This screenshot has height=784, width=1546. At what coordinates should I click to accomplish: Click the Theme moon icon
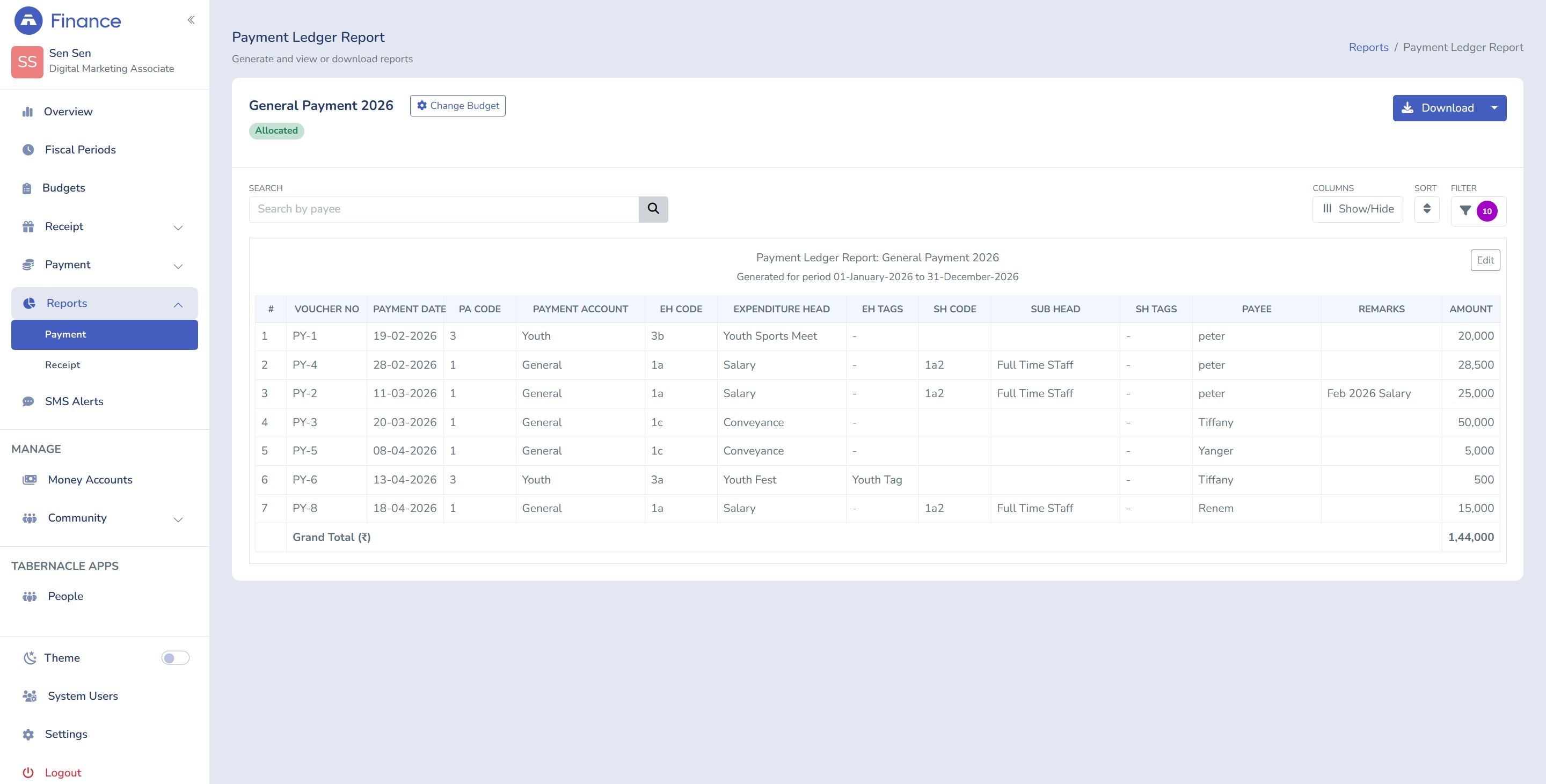tap(30, 658)
